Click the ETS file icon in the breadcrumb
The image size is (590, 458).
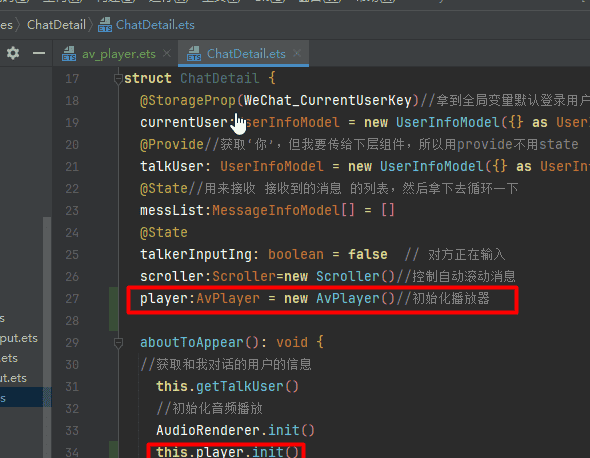click(x=105, y=25)
